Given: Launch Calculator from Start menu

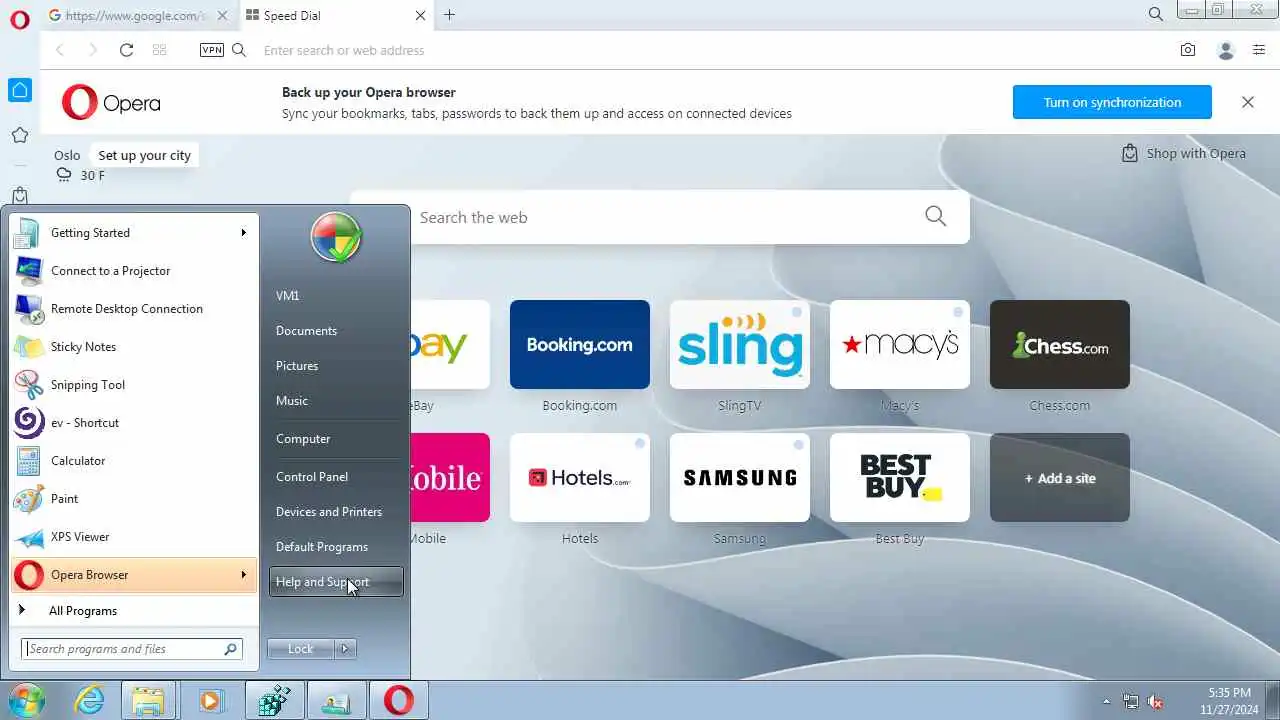Looking at the screenshot, I should 134,461.
